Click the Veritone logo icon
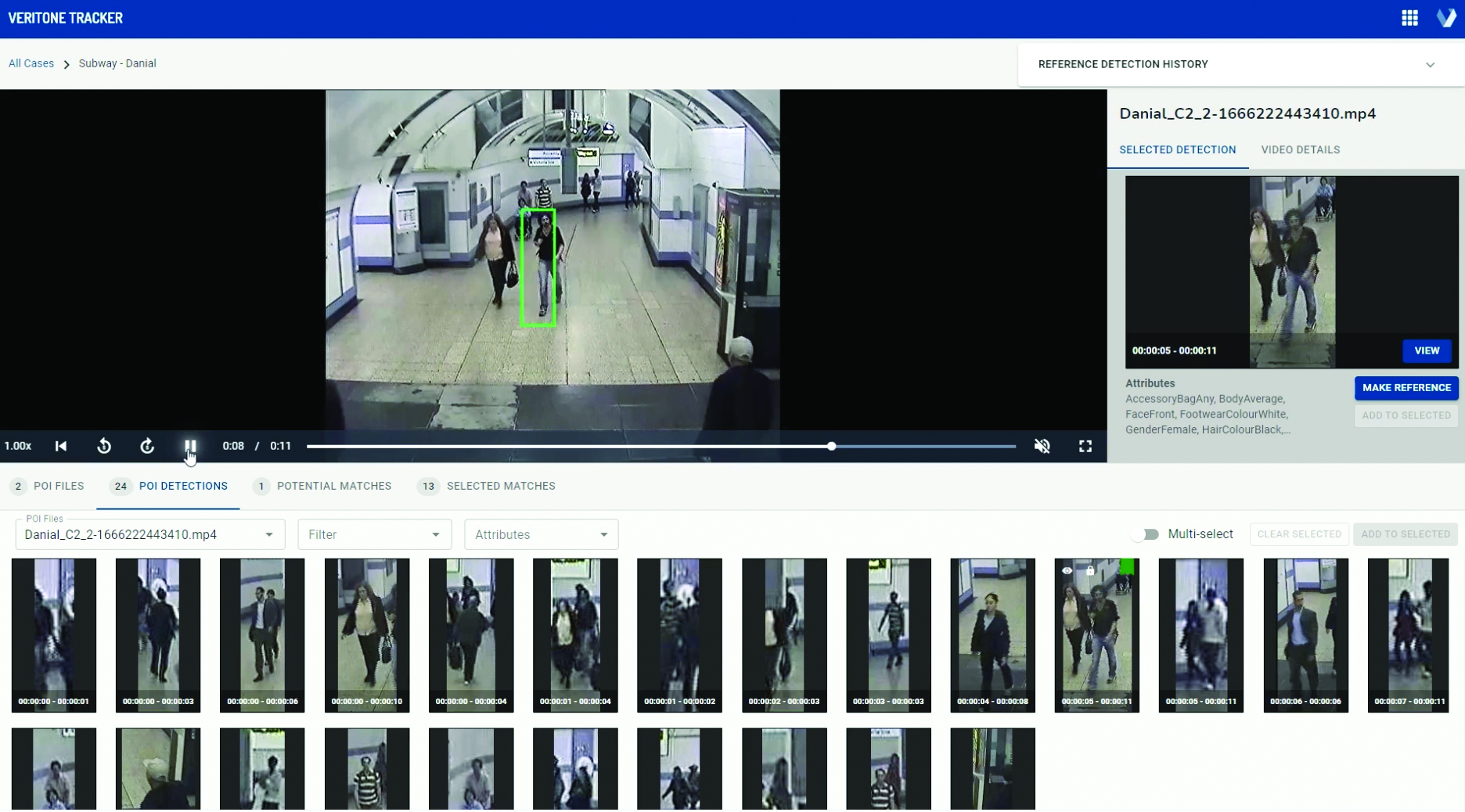This screenshot has height=812, width=1465. pyautogui.click(x=1447, y=17)
